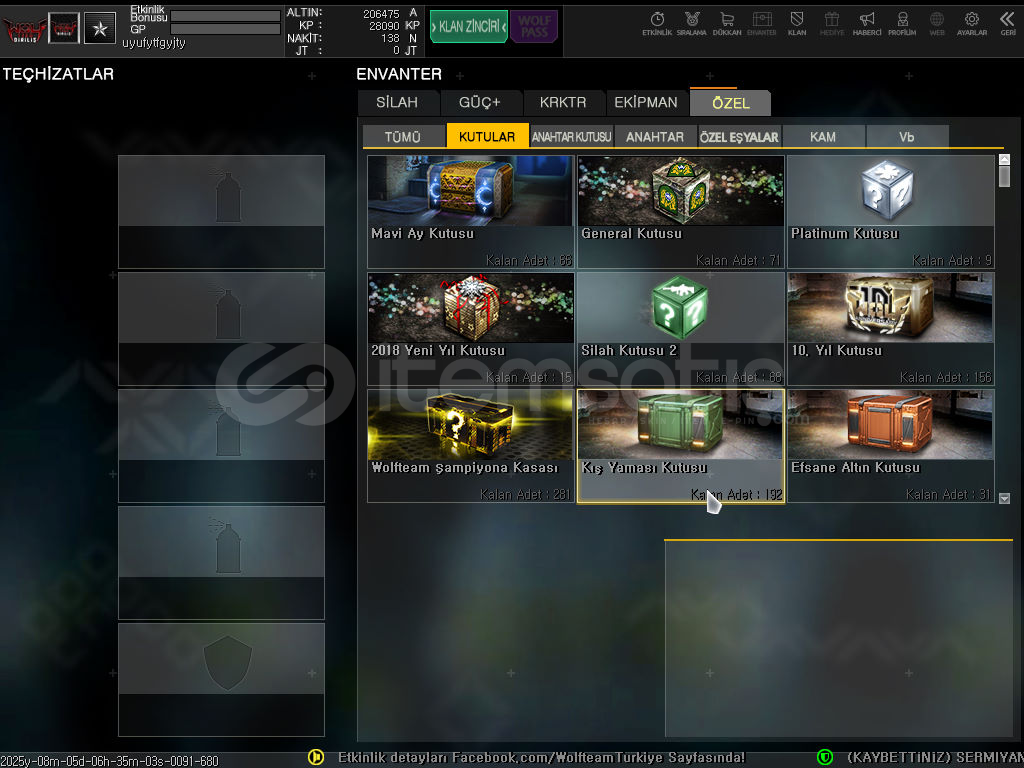The height and width of the screenshot is (768, 1024).
Task: Switch to the GÜÇ+ inventory tab
Action: [x=480, y=103]
